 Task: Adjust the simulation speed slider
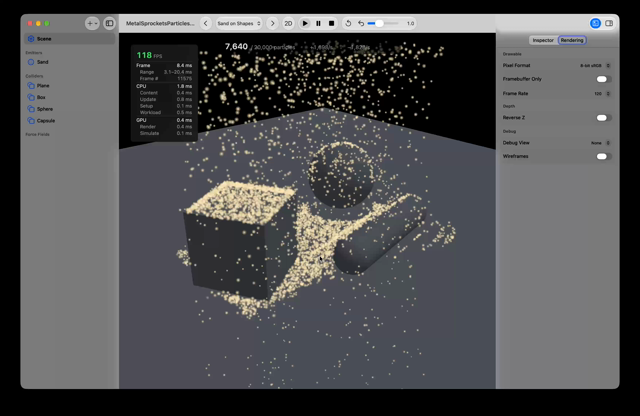(383, 23)
